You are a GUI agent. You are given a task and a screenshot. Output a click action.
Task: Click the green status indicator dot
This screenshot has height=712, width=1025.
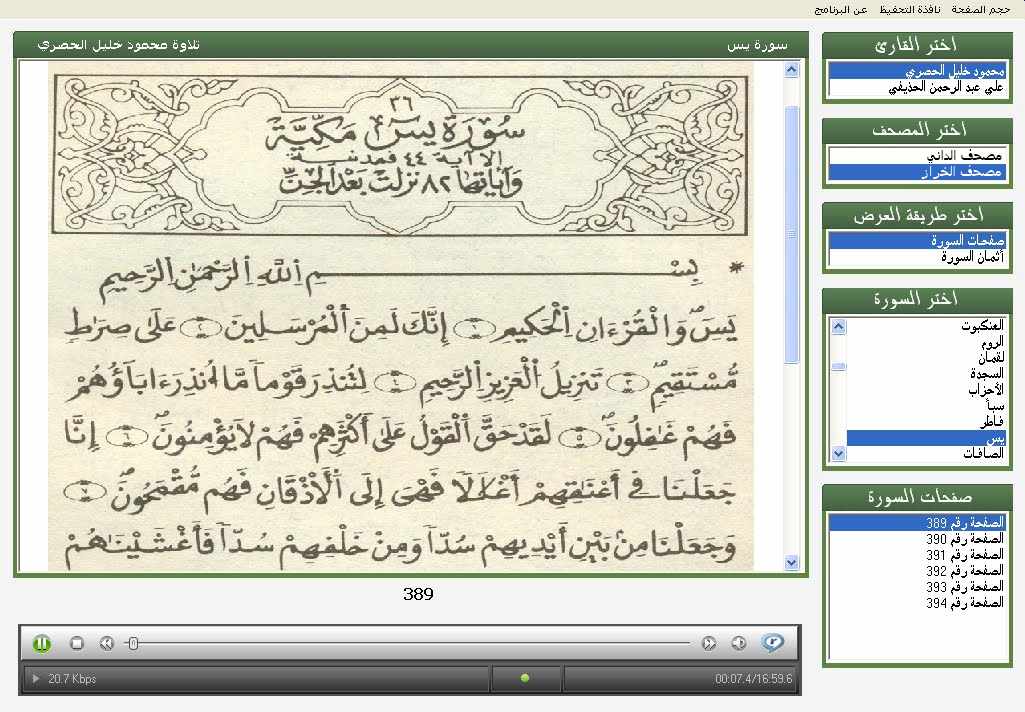tap(524, 678)
